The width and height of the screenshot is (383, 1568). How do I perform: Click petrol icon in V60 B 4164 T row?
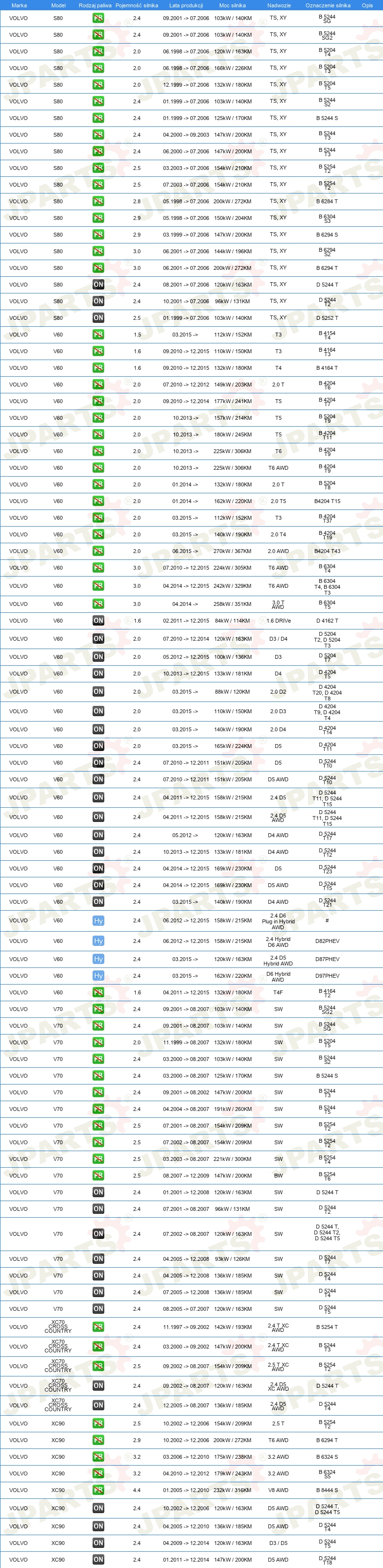pyautogui.click(x=98, y=368)
